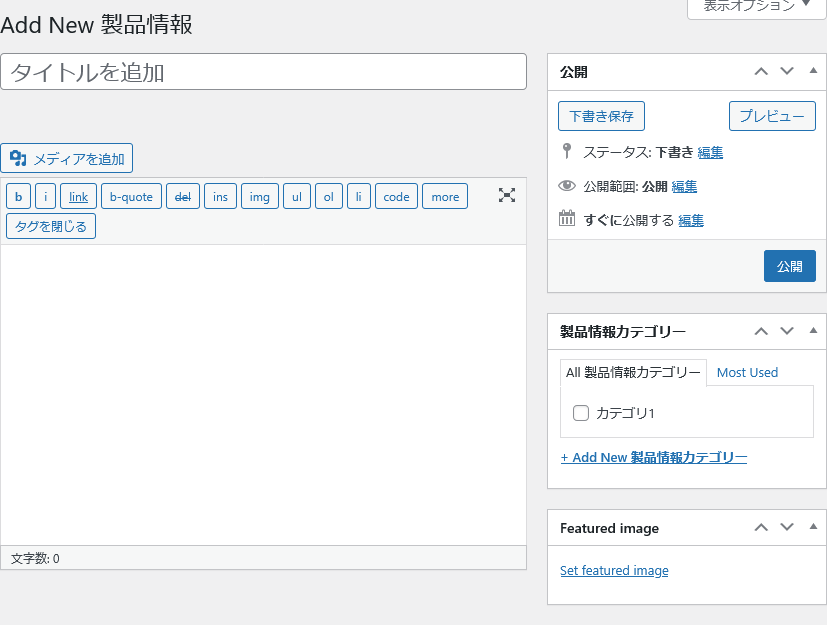Click the タイトルを追加 title field
This screenshot has height=625, width=827.
point(263,72)
